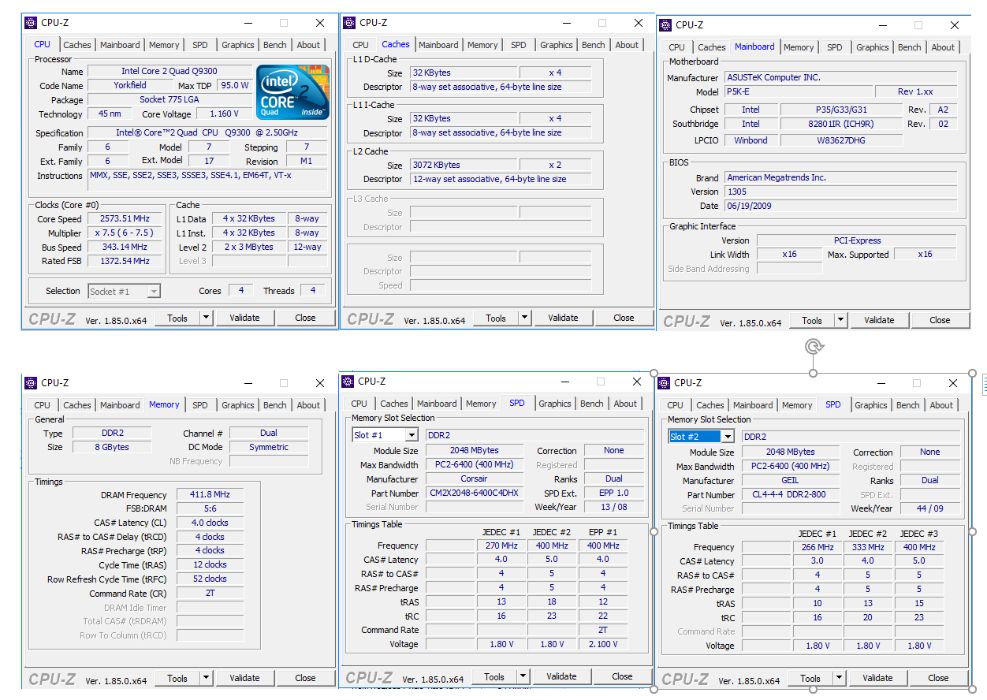Image resolution: width=987 pixels, height=700 pixels.
Task: Click the Close button in the Caches window
Action: (x=624, y=318)
